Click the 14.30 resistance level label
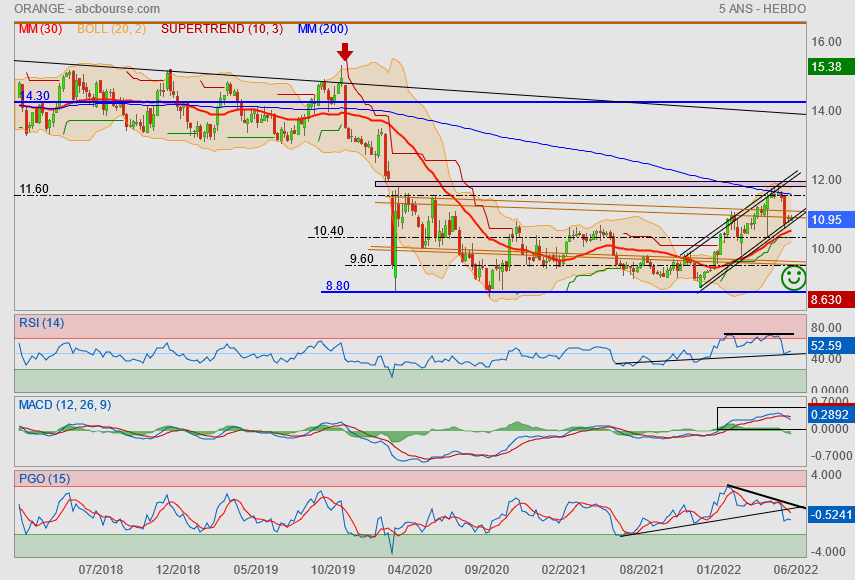Image resolution: width=855 pixels, height=580 pixels. tap(34, 95)
